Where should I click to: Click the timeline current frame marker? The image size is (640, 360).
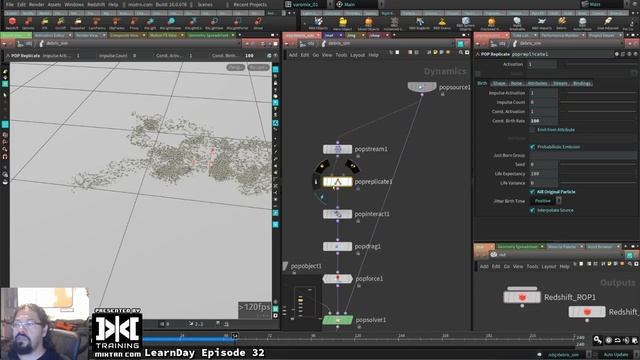235,336
